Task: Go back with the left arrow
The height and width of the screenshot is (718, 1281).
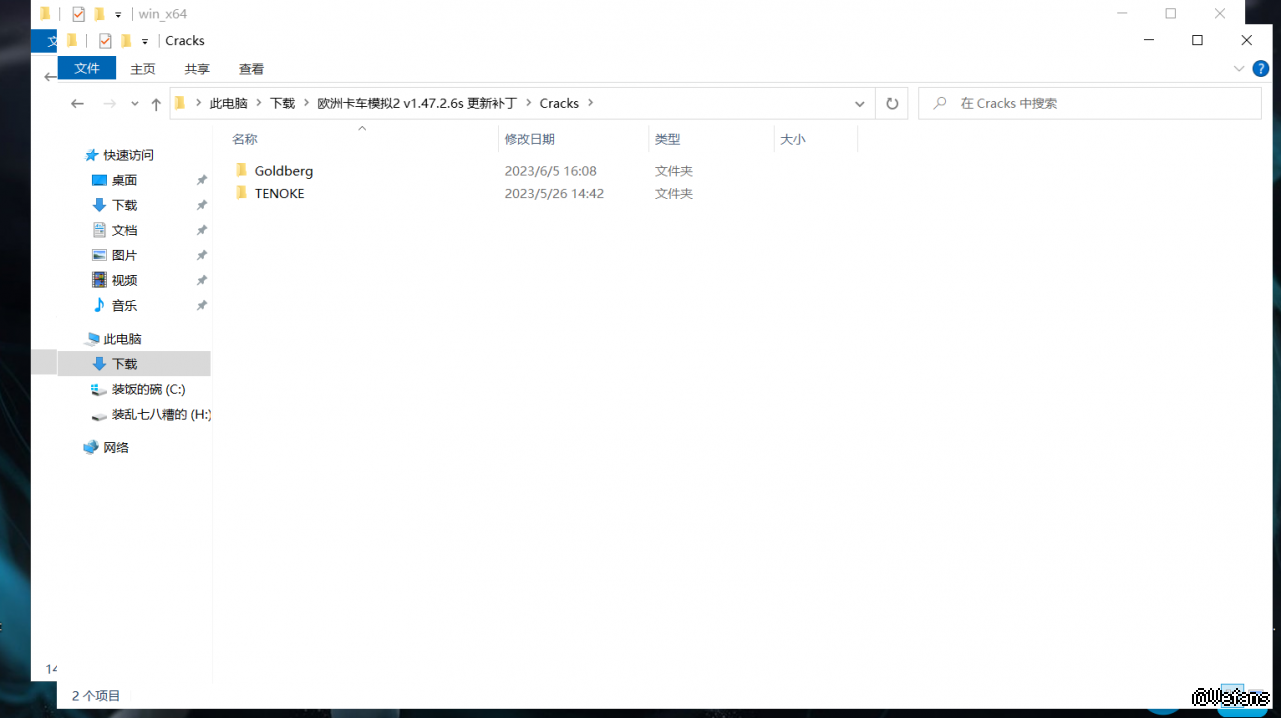Action: click(x=77, y=103)
